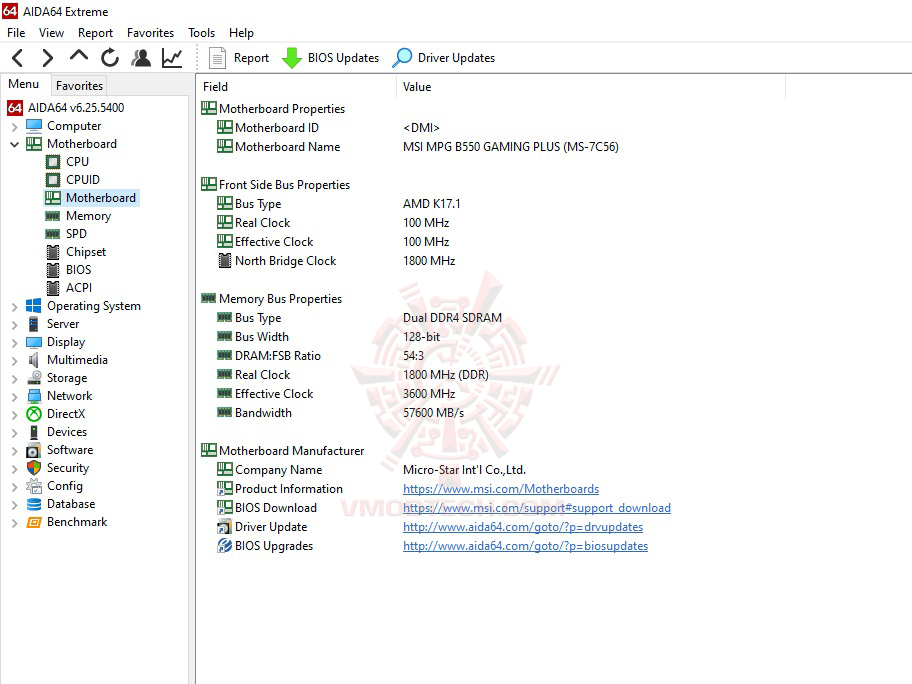Select the Memory icon in the tree
Screen dimensions: 912x684
(53, 216)
